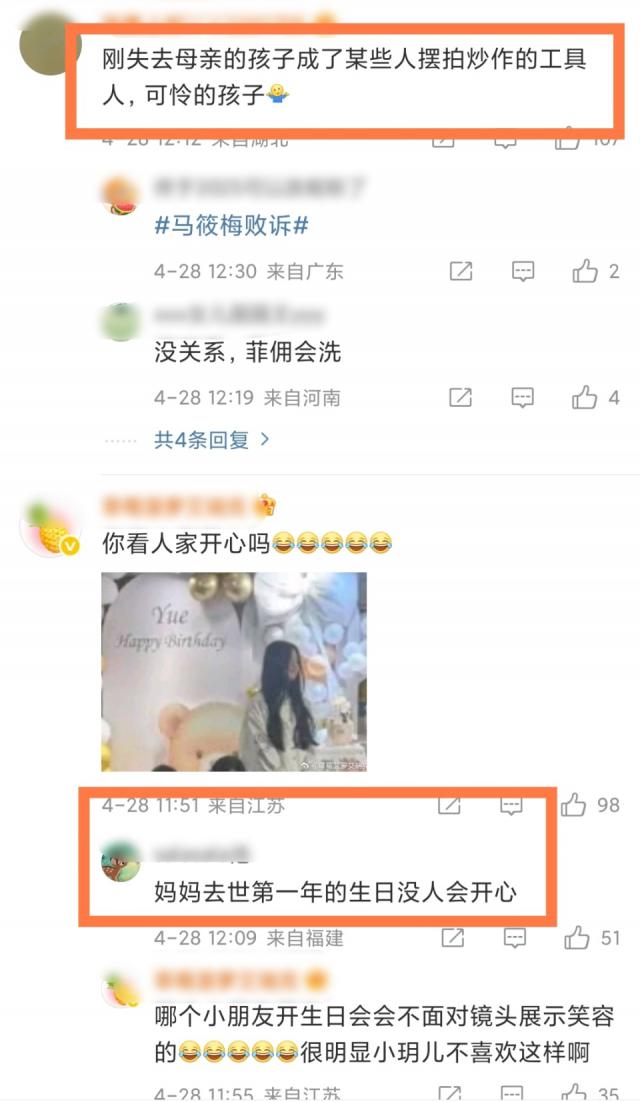Viewport: 640px width, 1102px height.
Task: Open watermelon avatar user's profile
Action: click(121, 196)
